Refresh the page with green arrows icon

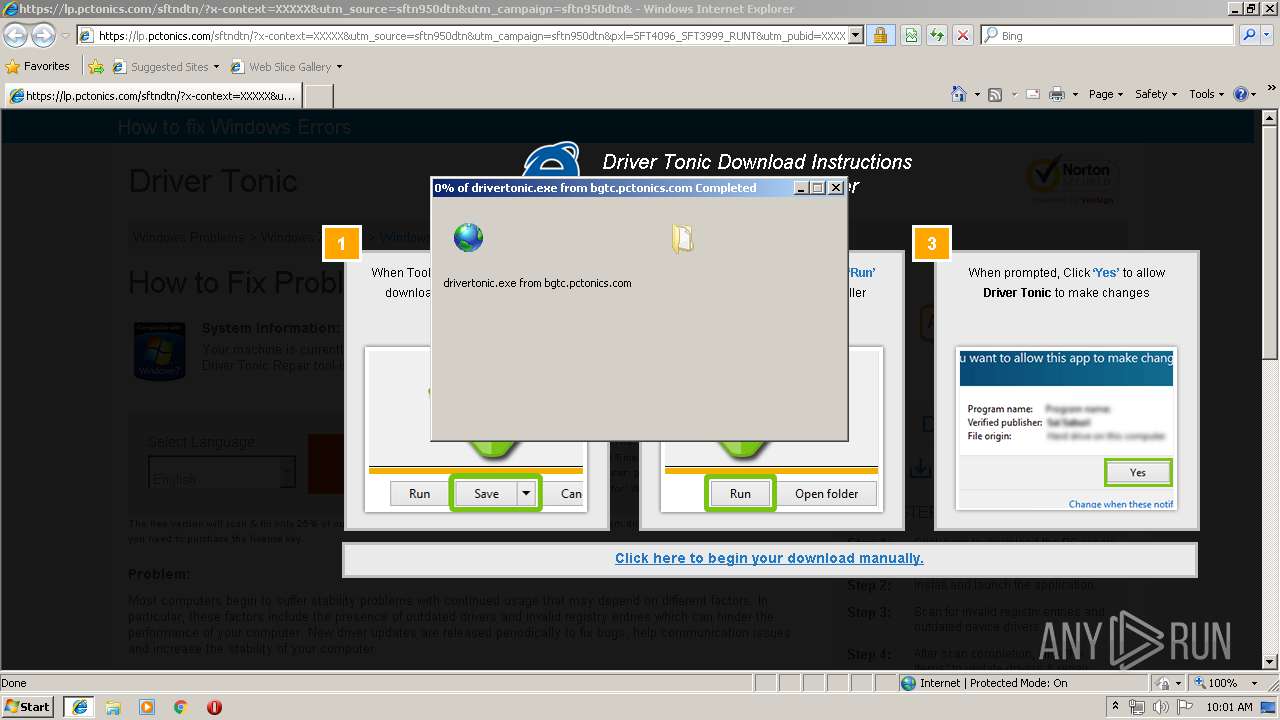coord(937,36)
